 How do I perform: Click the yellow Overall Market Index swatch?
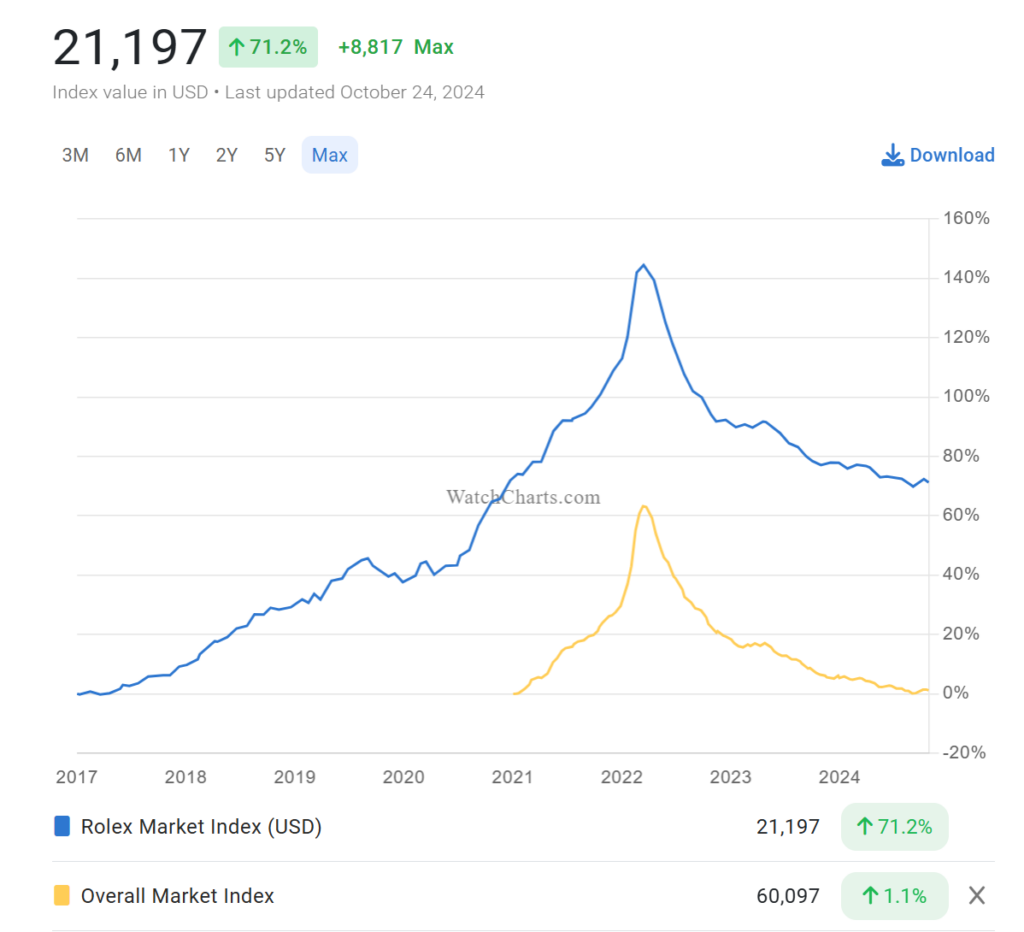(62, 895)
